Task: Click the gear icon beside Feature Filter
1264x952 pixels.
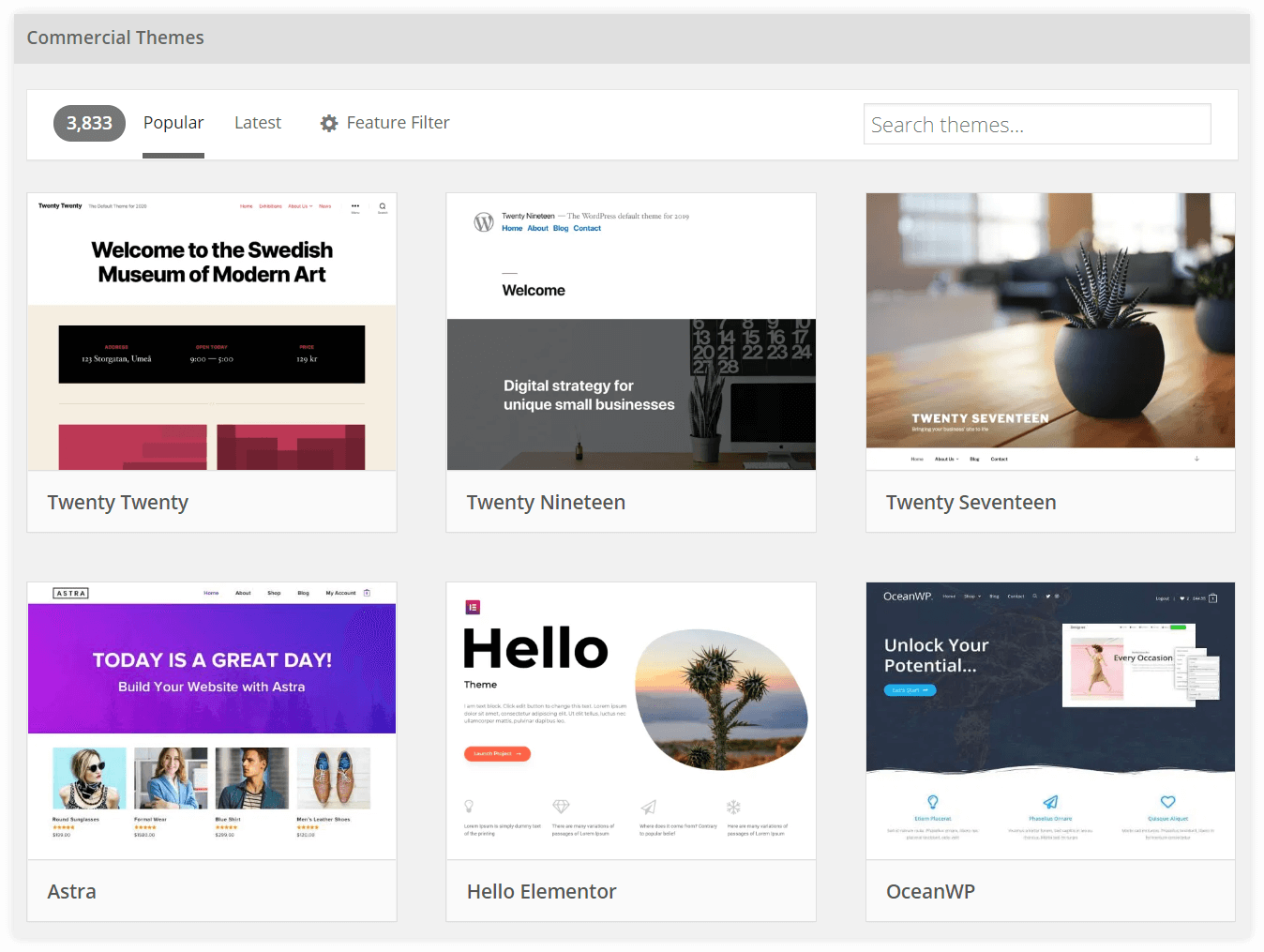Action: click(329, 123)
